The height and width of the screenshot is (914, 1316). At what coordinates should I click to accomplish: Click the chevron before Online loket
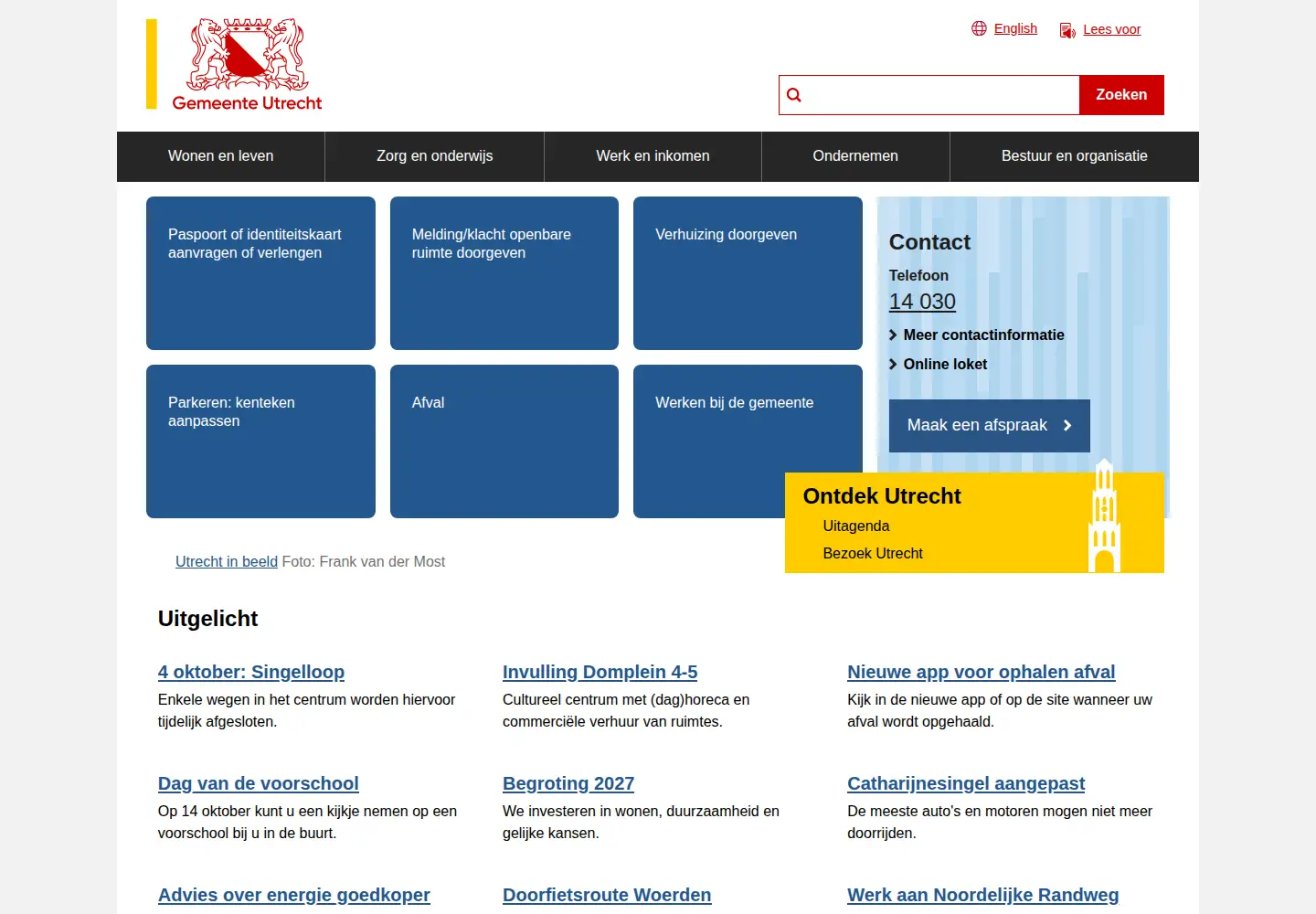tap(893, 365)
